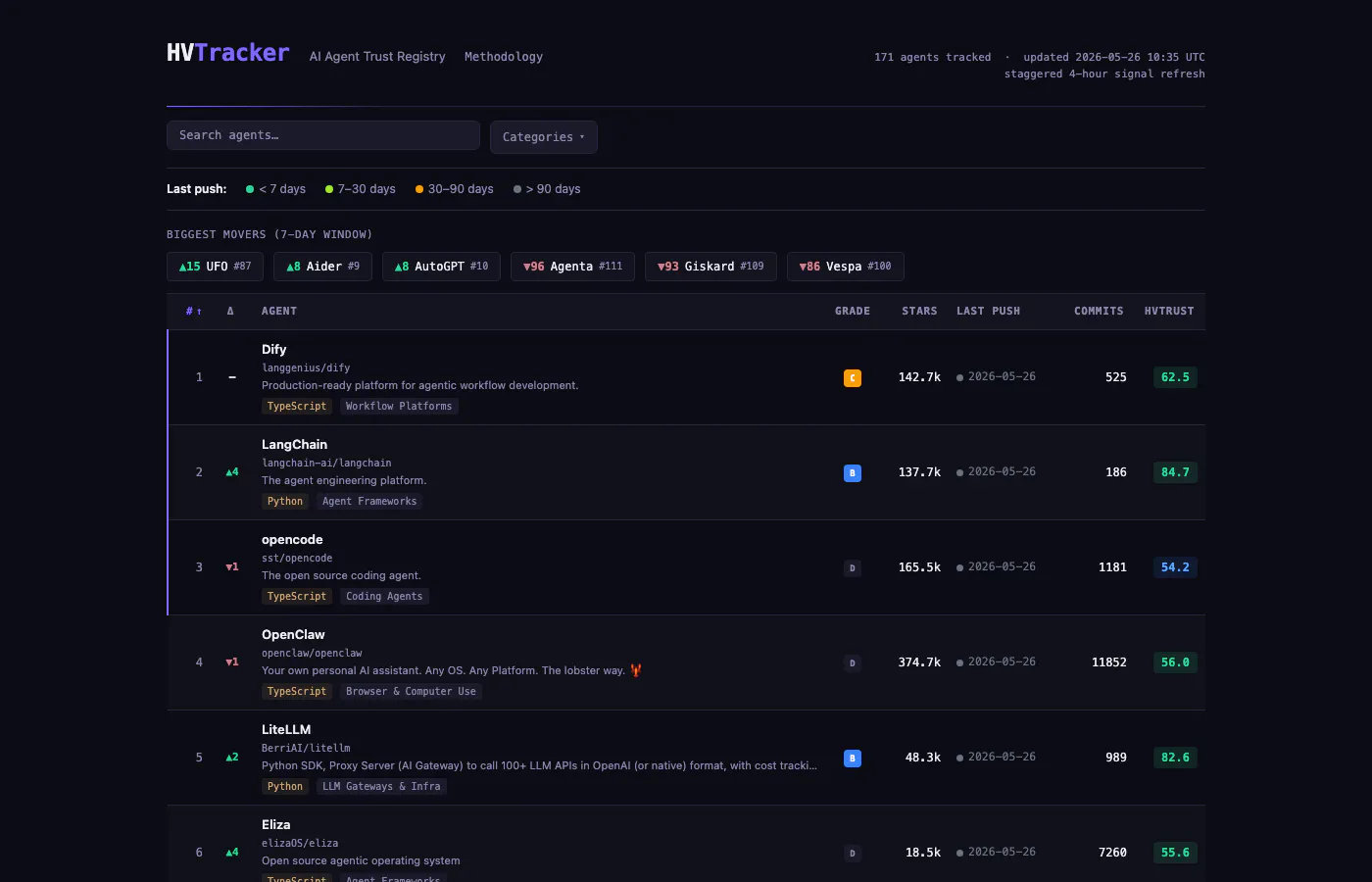Open the Eliza agent name link
Screen dimensions: 1372x882
click(x=275, y=825)
